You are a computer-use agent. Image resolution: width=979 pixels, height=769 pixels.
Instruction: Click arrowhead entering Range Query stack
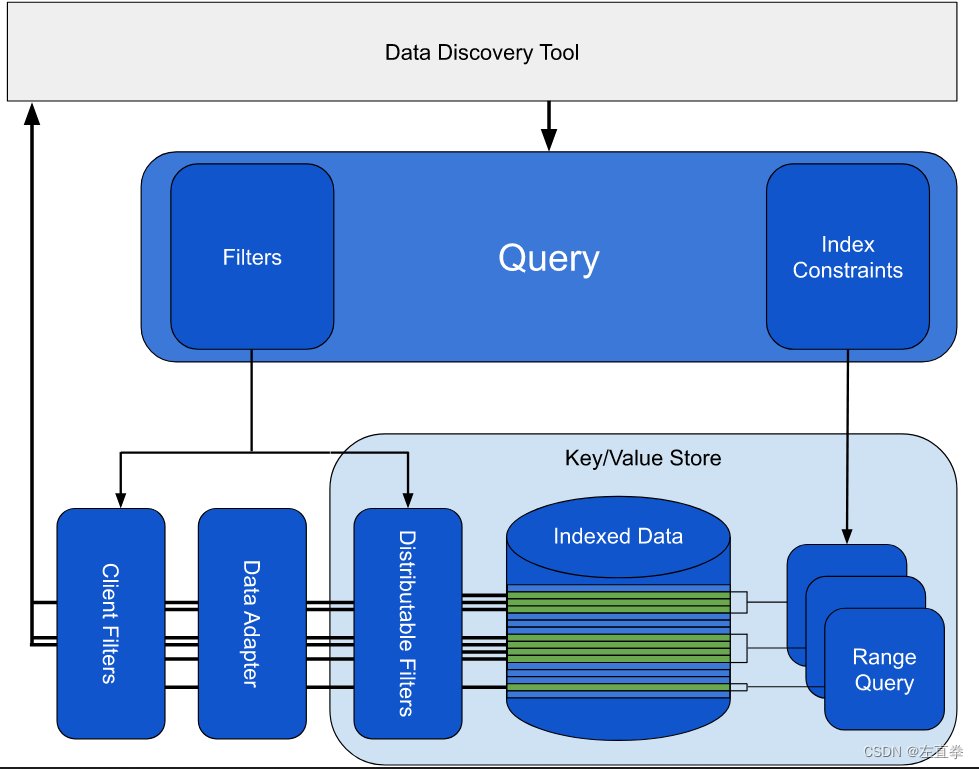tap(847, 536)
